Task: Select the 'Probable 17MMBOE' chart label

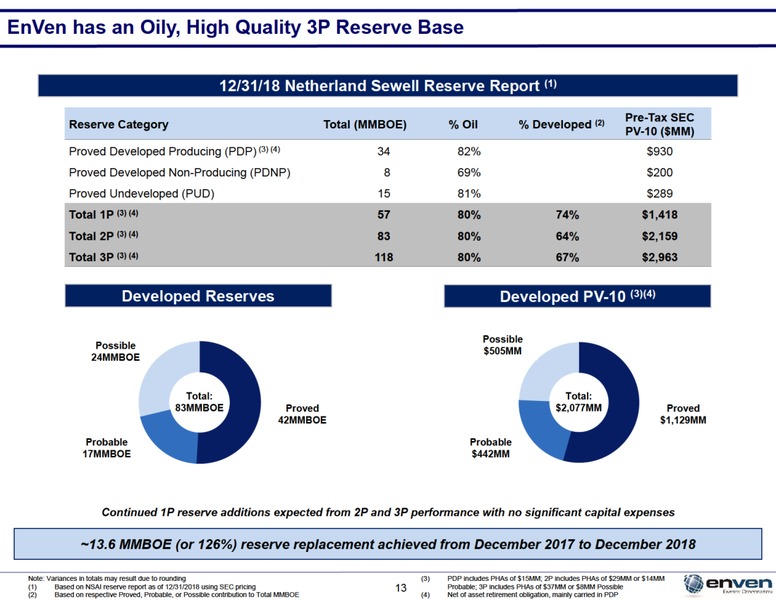Action: [x=106, y=448]
